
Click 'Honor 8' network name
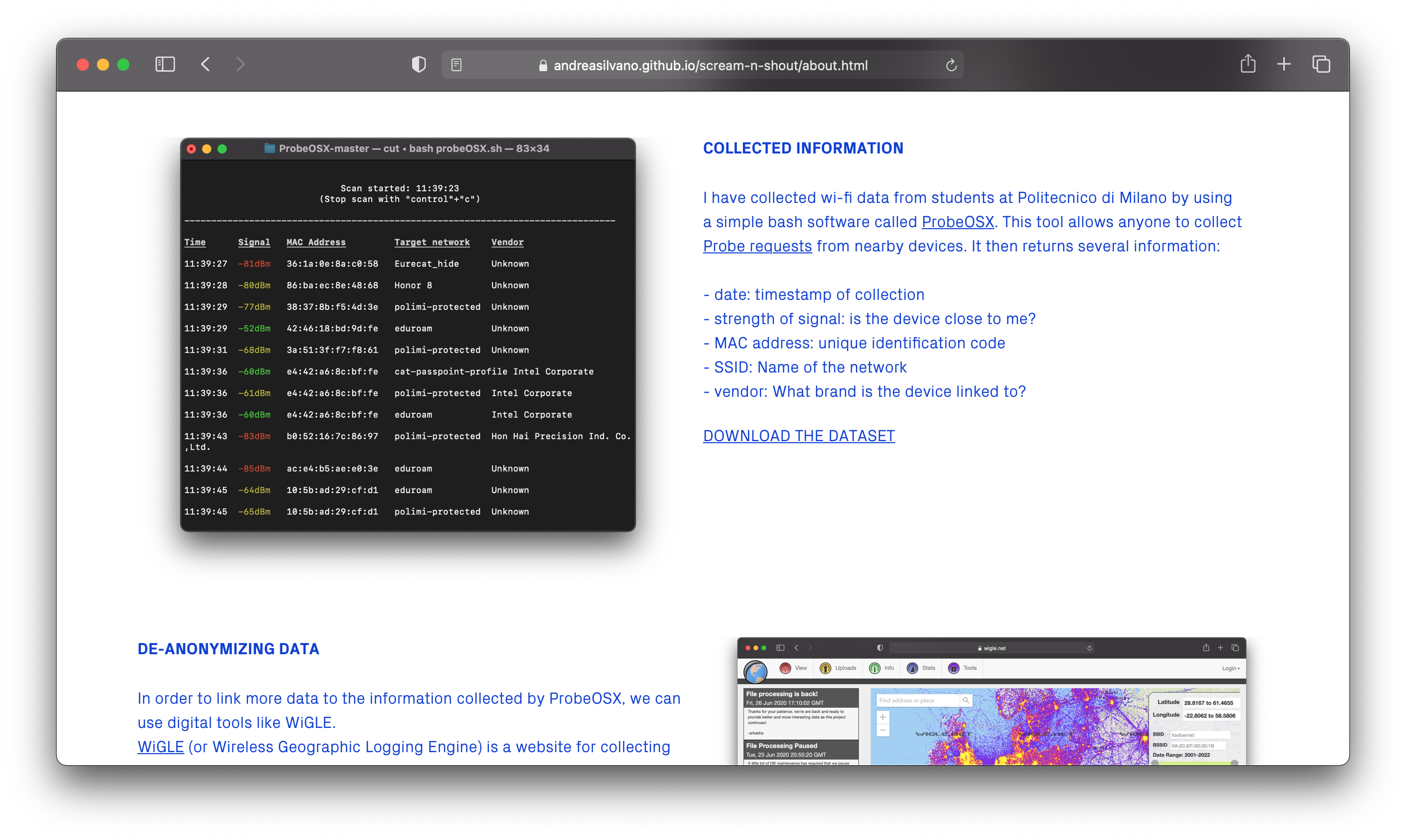pyautogui.click(x=413, y=285)
